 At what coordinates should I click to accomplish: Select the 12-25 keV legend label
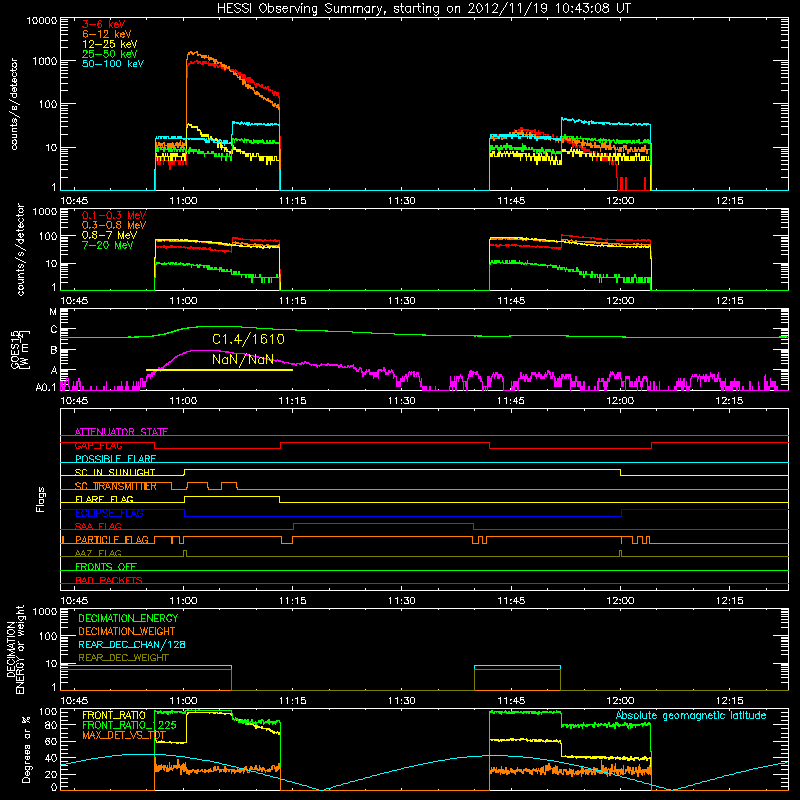109,44
